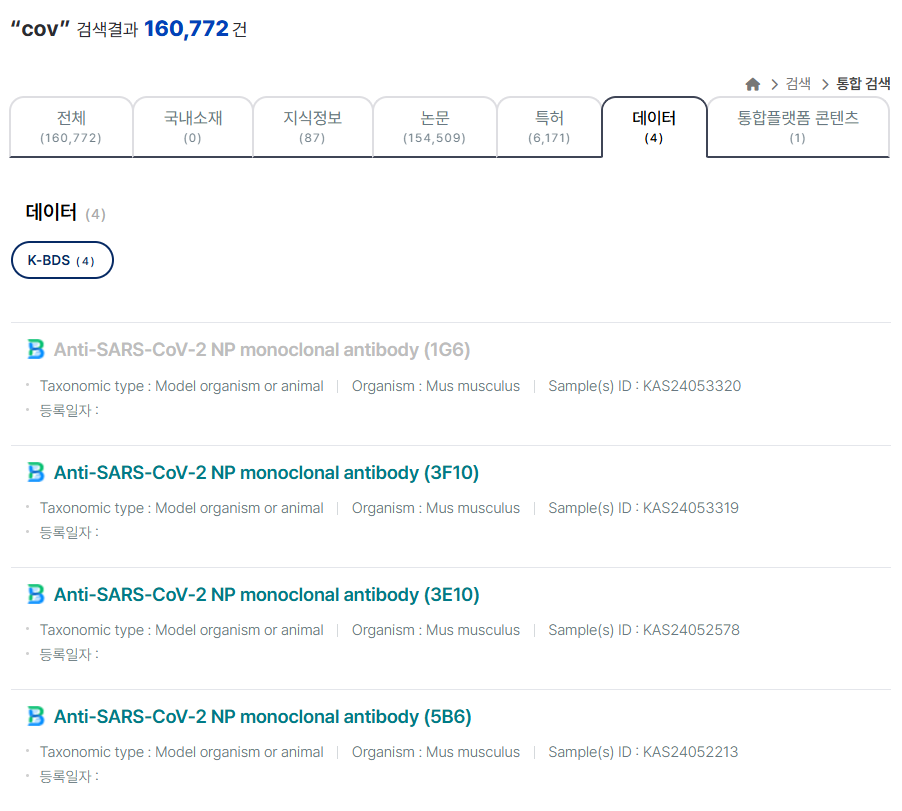Toggle the K-BDS (4) filter pill

click(x=62, y=260)
